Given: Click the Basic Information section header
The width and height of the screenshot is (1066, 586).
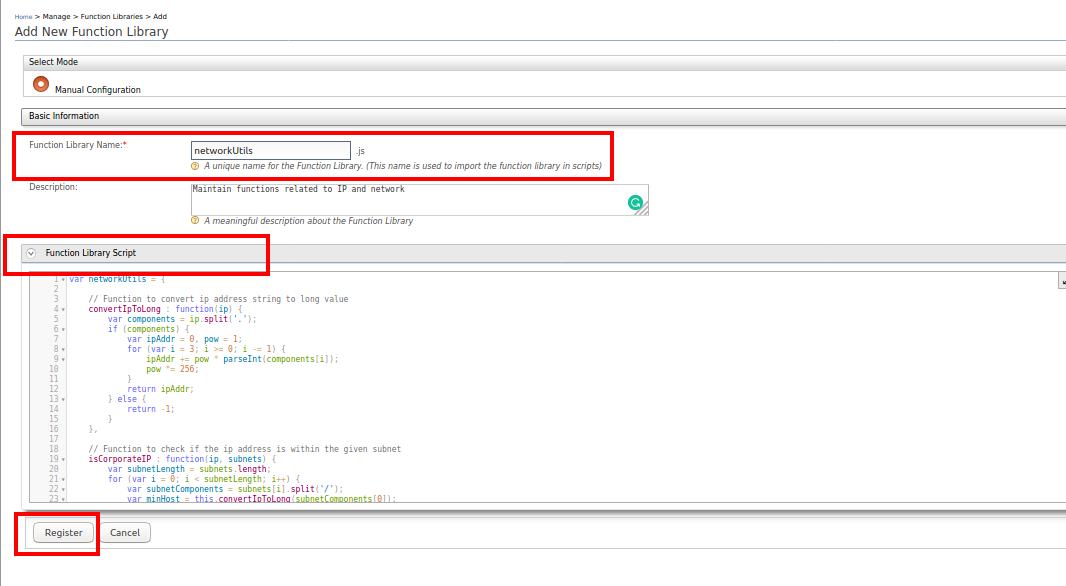Looking at the screenshot, I should pos(64,116).
